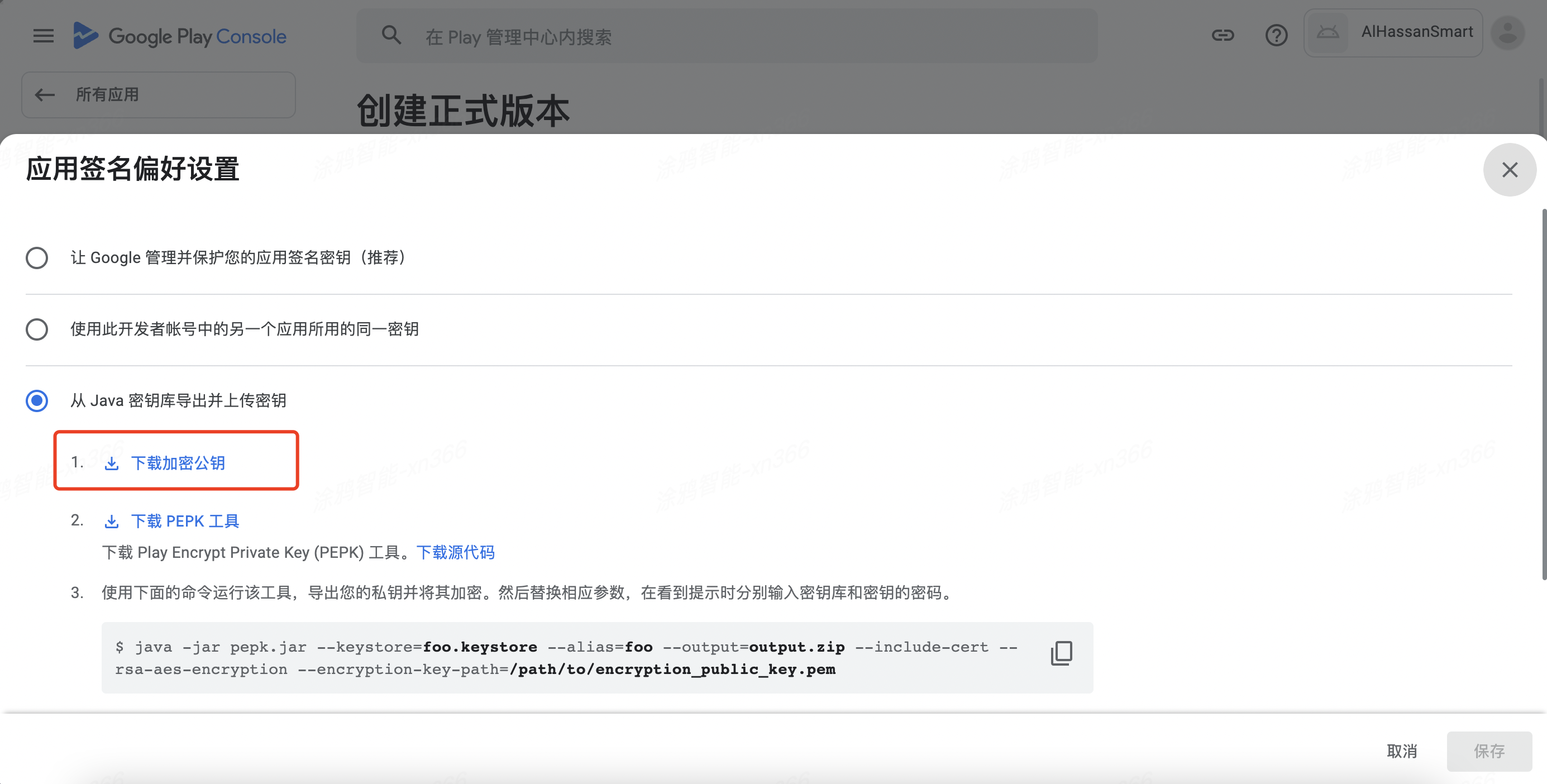
Task: Click the search magnifier icon
Action: coord(391,35)
